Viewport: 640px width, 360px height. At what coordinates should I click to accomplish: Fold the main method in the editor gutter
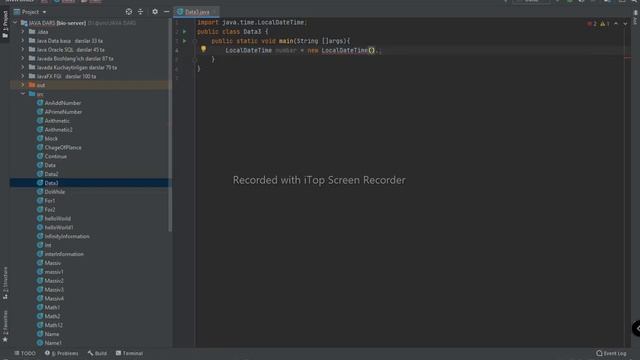point(195,41)
